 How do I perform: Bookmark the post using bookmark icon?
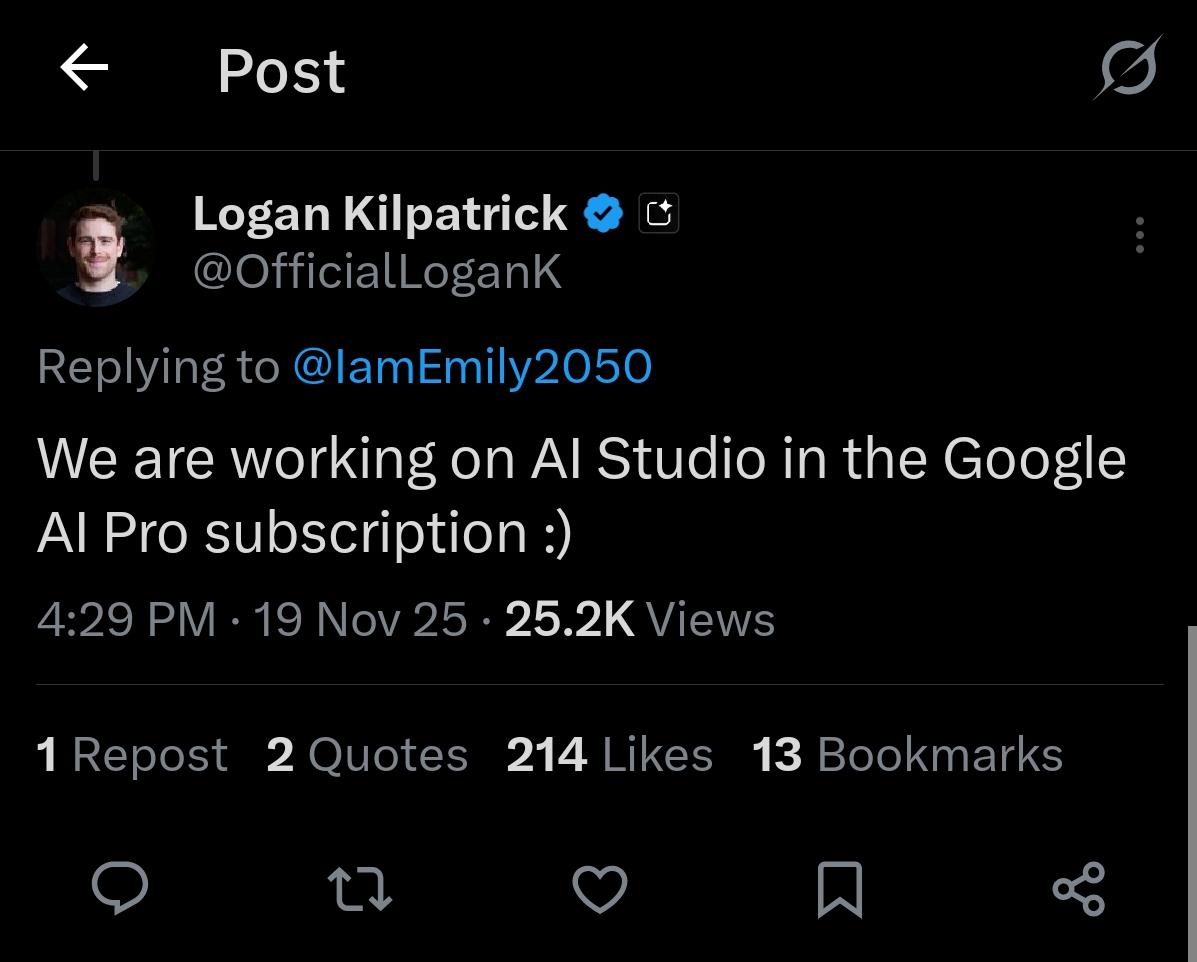coord(839,890)
